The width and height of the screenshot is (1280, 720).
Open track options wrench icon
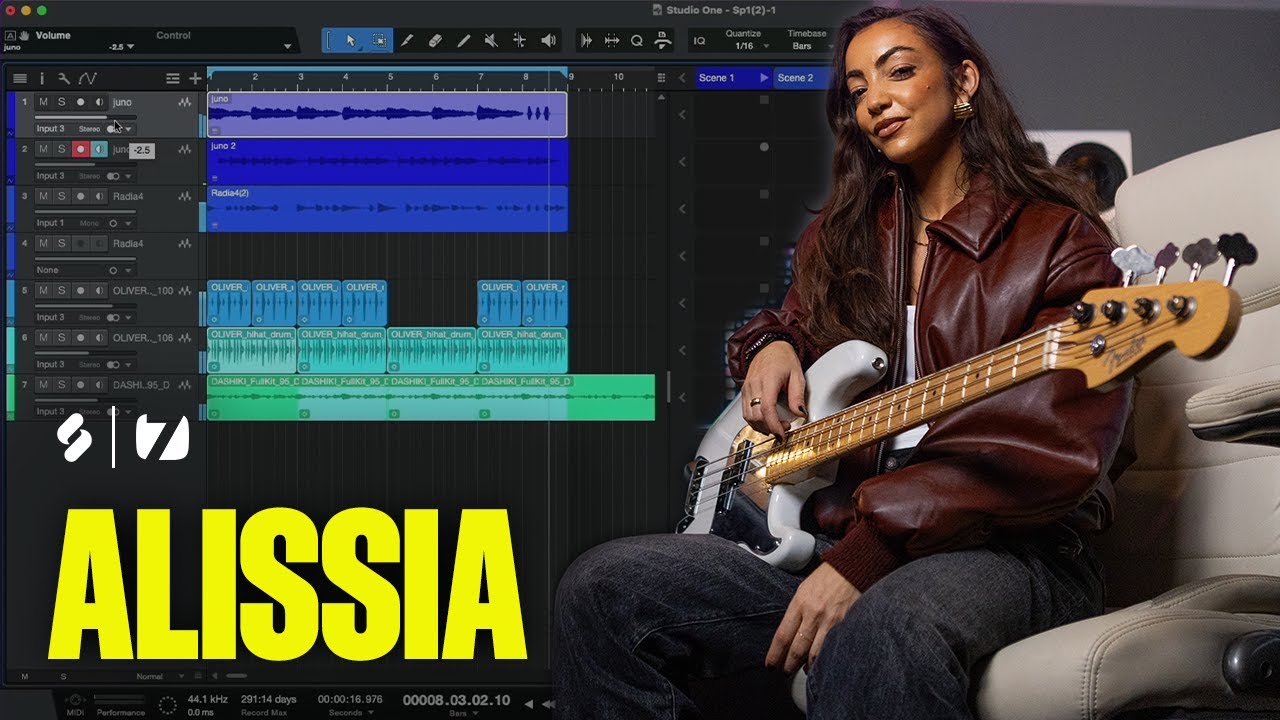(64, 78)
